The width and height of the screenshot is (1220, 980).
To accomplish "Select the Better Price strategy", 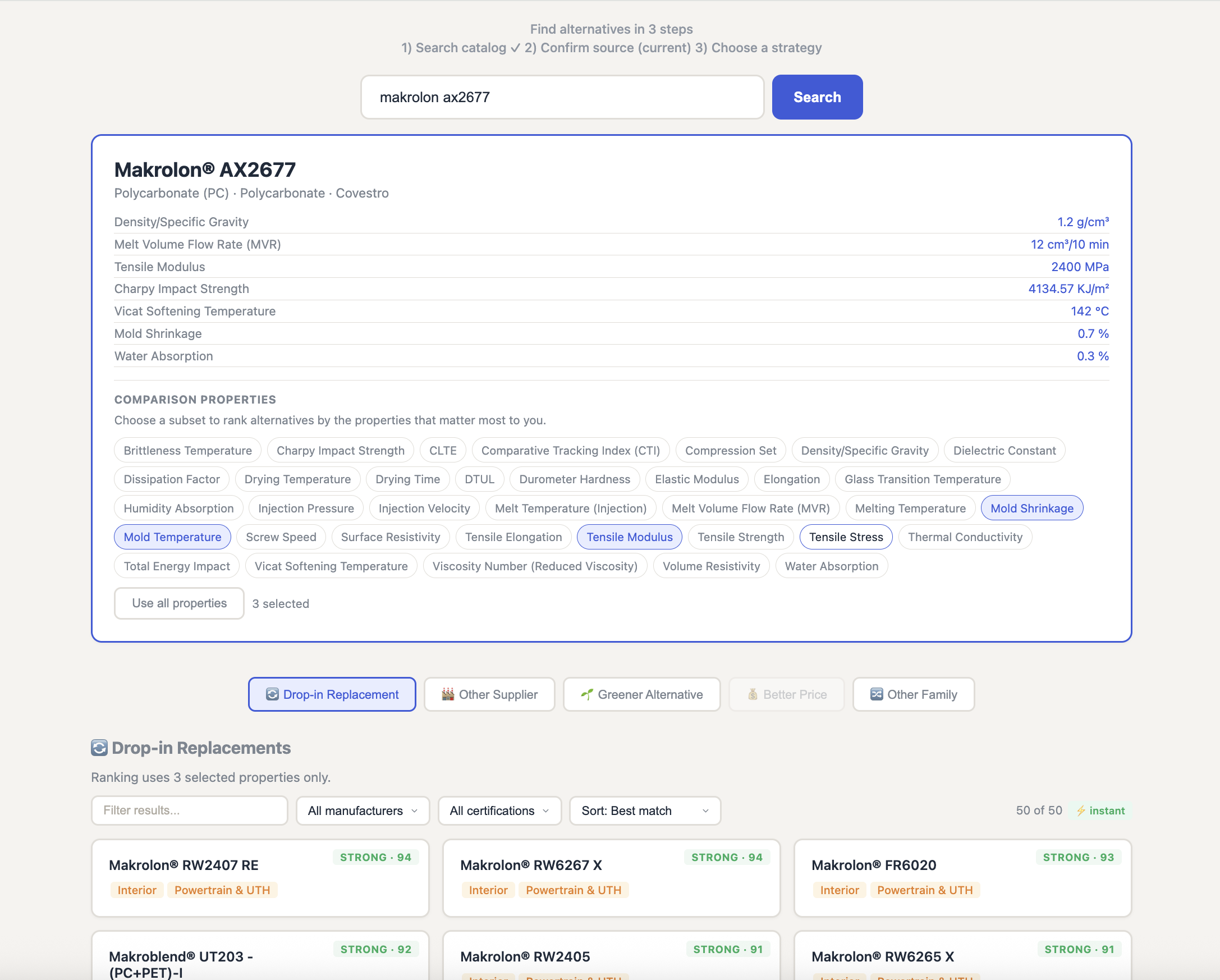I will [x=787, y=694].
